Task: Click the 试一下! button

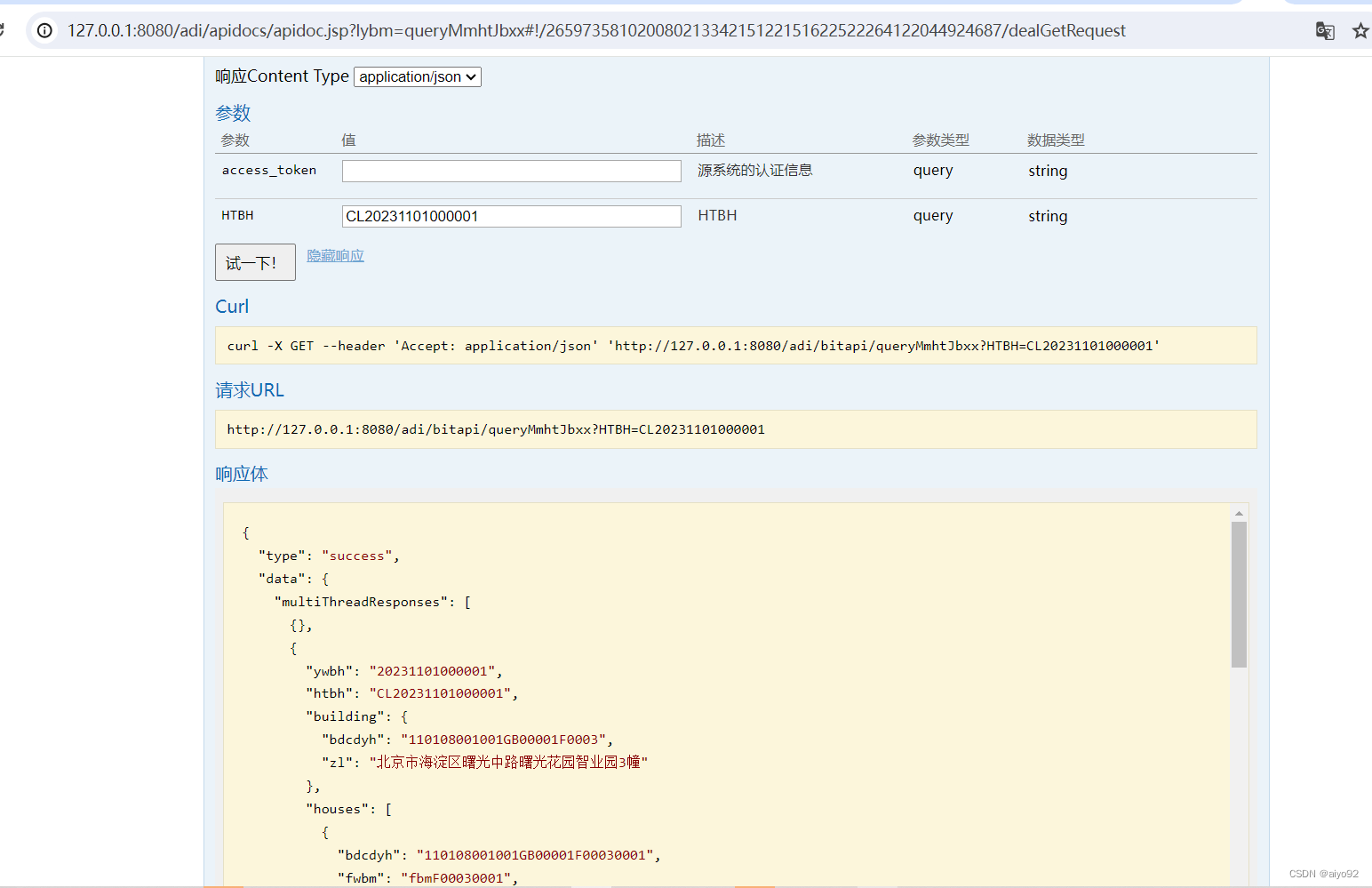Action: point(255,262)
